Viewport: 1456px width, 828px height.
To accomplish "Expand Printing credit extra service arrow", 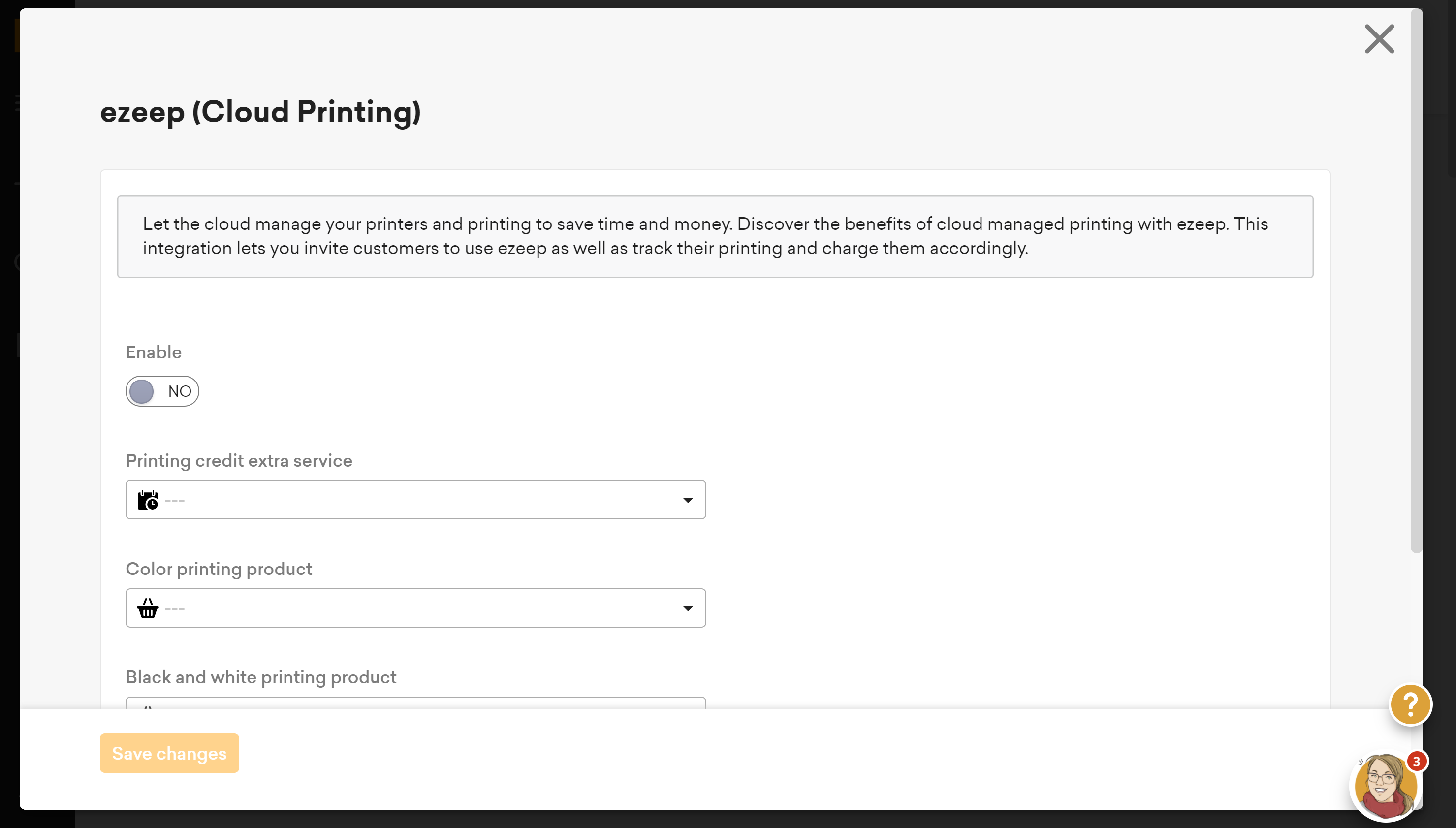I will [x=688, y=501].
